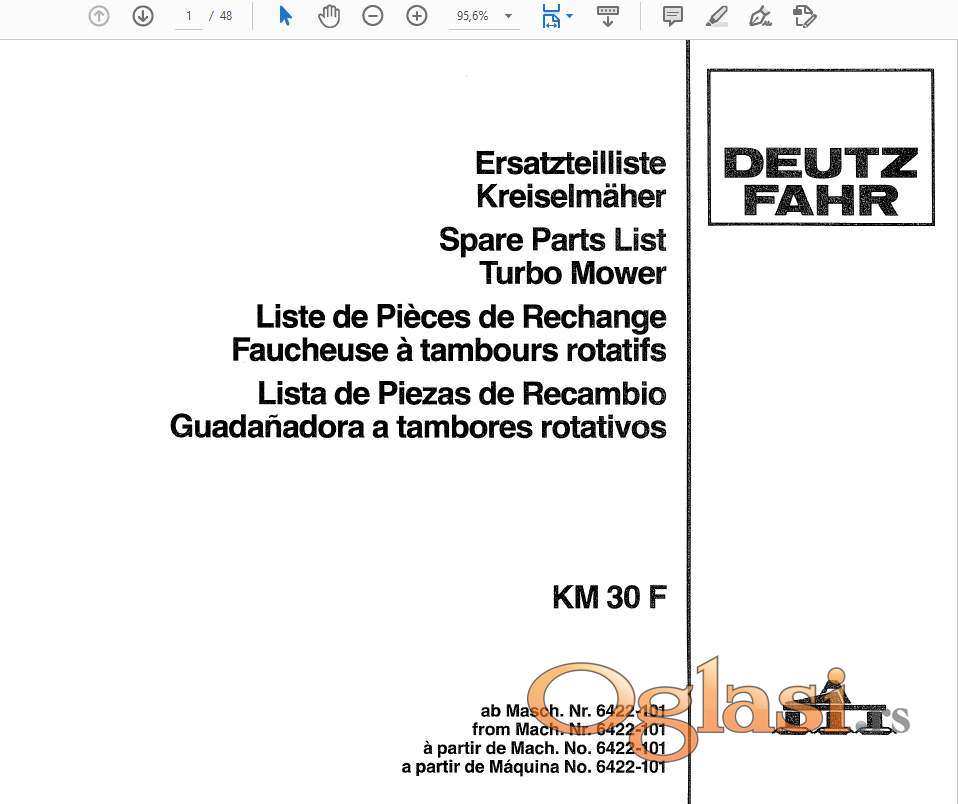Click the DEUTZ FAHR logo box
This screenshot has width=958, height=804.
pos(821,147)
